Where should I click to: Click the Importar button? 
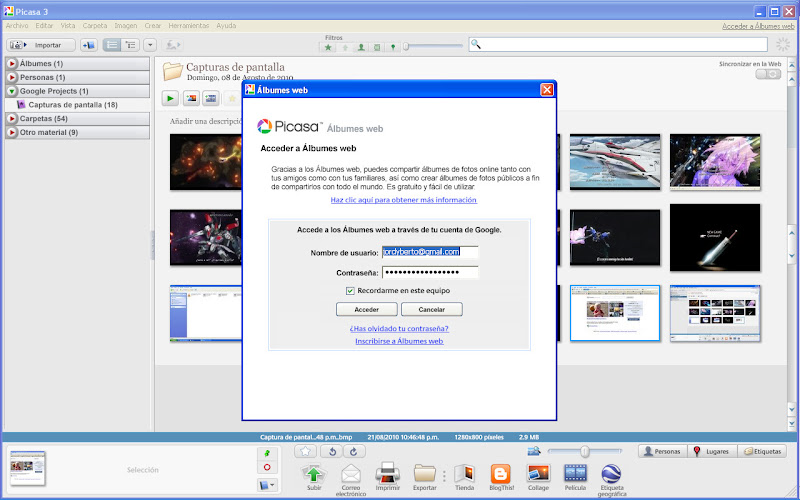(41, 45)
